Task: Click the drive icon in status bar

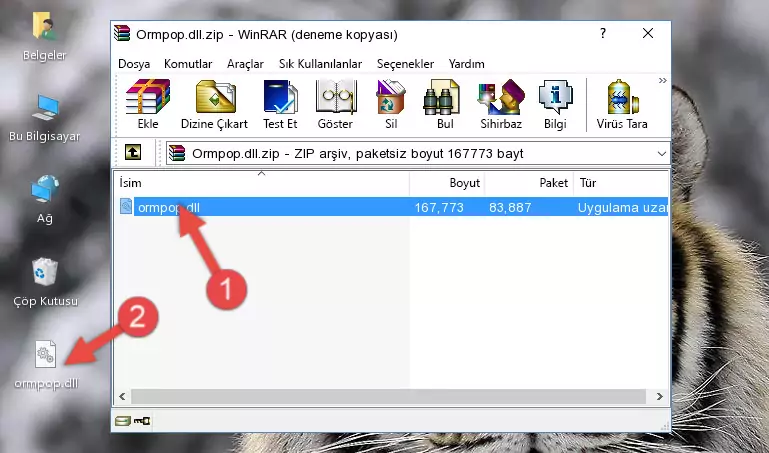Action: [123, 421]
